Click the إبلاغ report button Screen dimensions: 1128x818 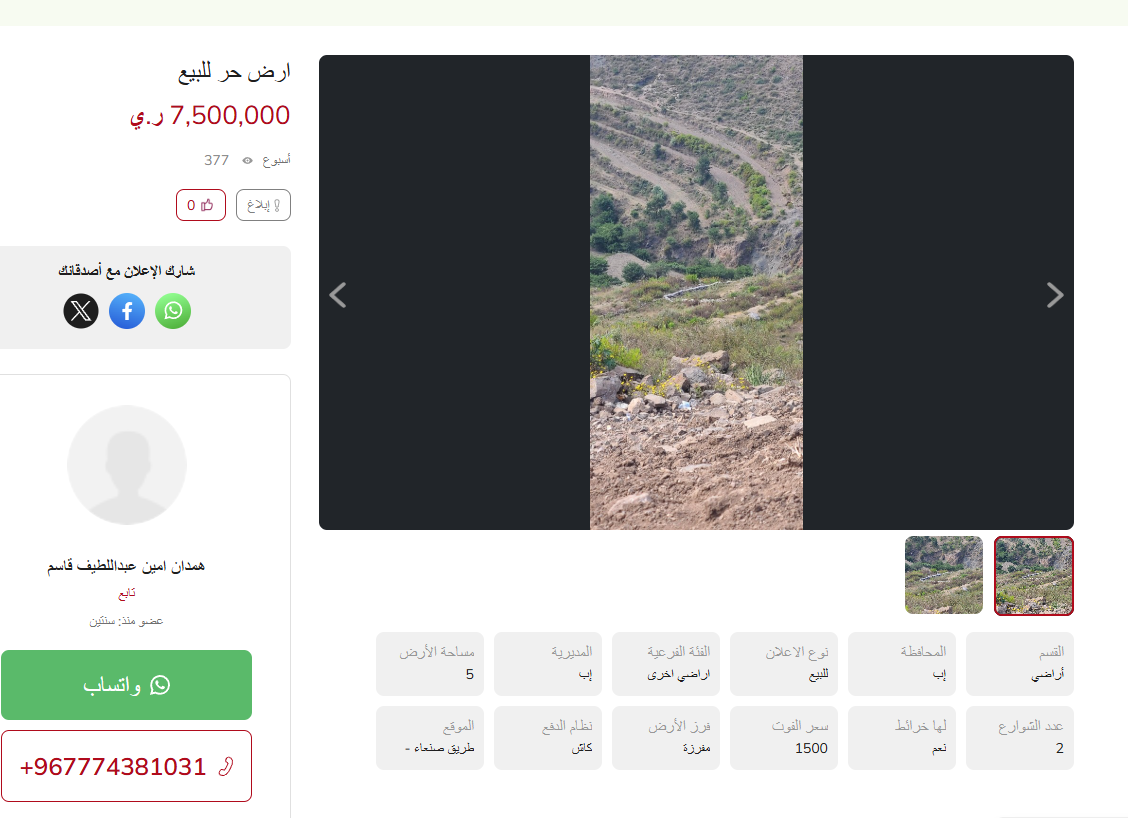tap(263, 205)
